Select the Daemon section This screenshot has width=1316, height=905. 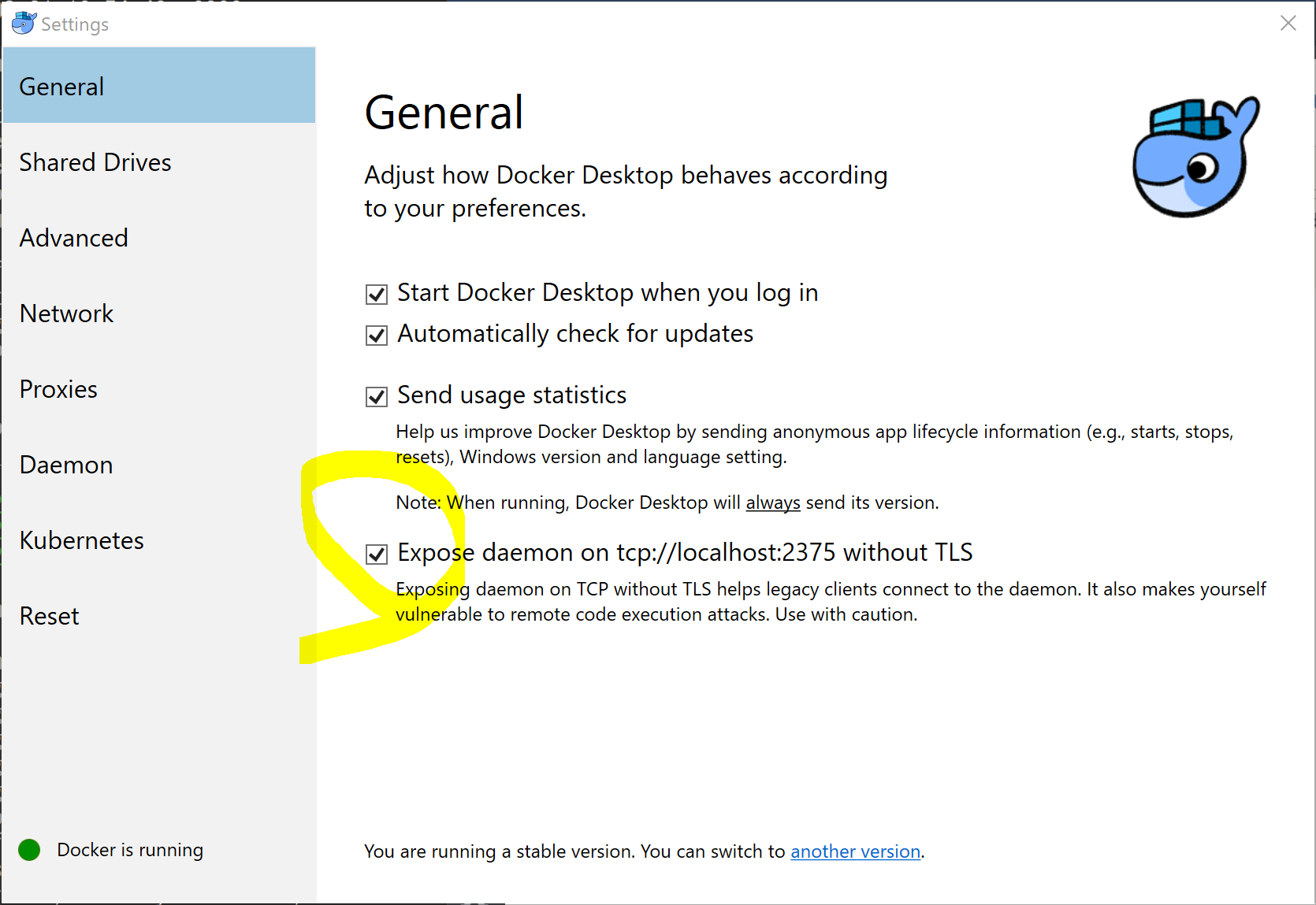pos(159,464)
